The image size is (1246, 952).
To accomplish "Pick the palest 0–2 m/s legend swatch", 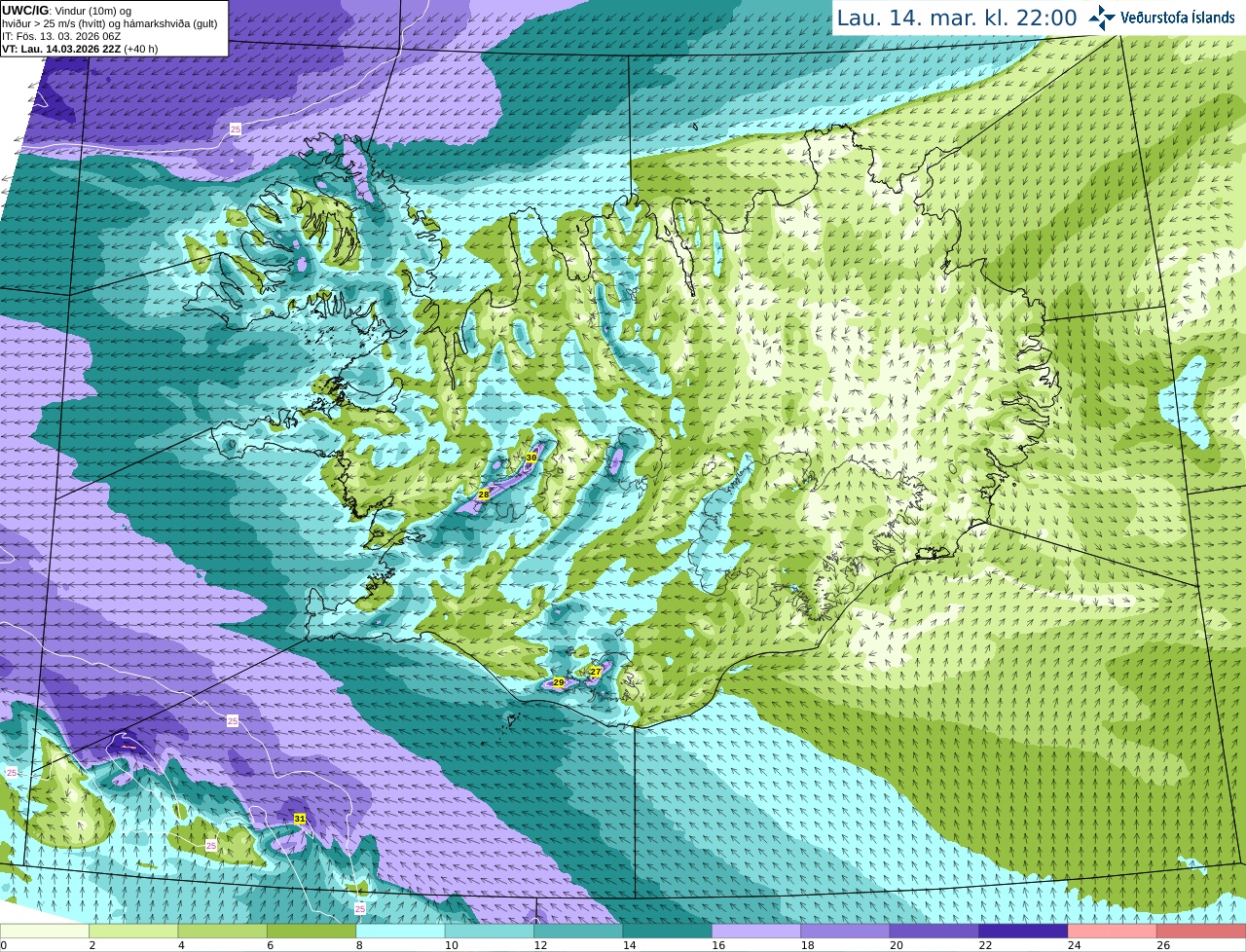I will (x=45, y=931).
